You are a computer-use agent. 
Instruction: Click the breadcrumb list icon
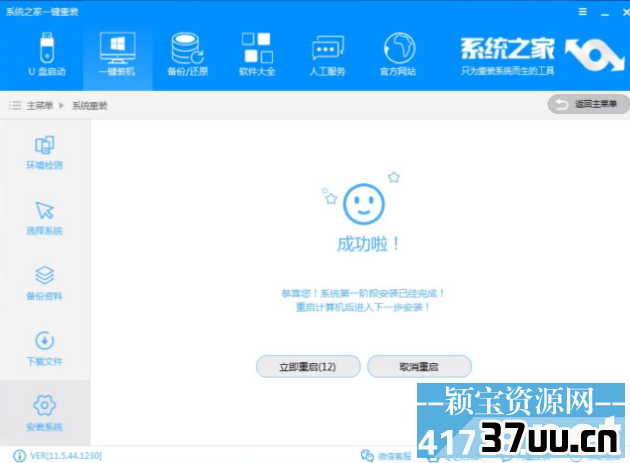tap(15, 106)
